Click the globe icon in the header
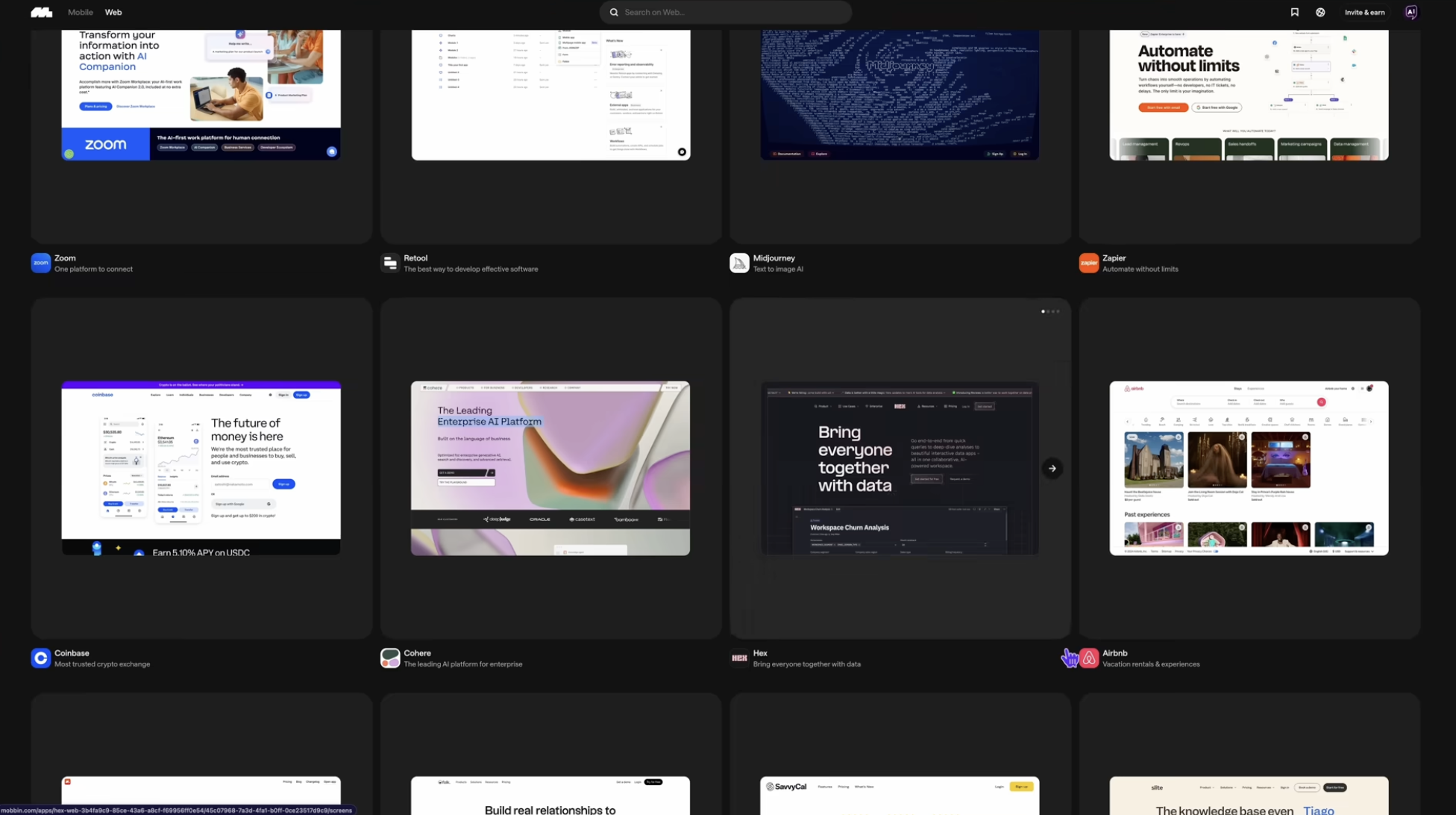The image size is (1456, 815). click(x=1320, y=12)
